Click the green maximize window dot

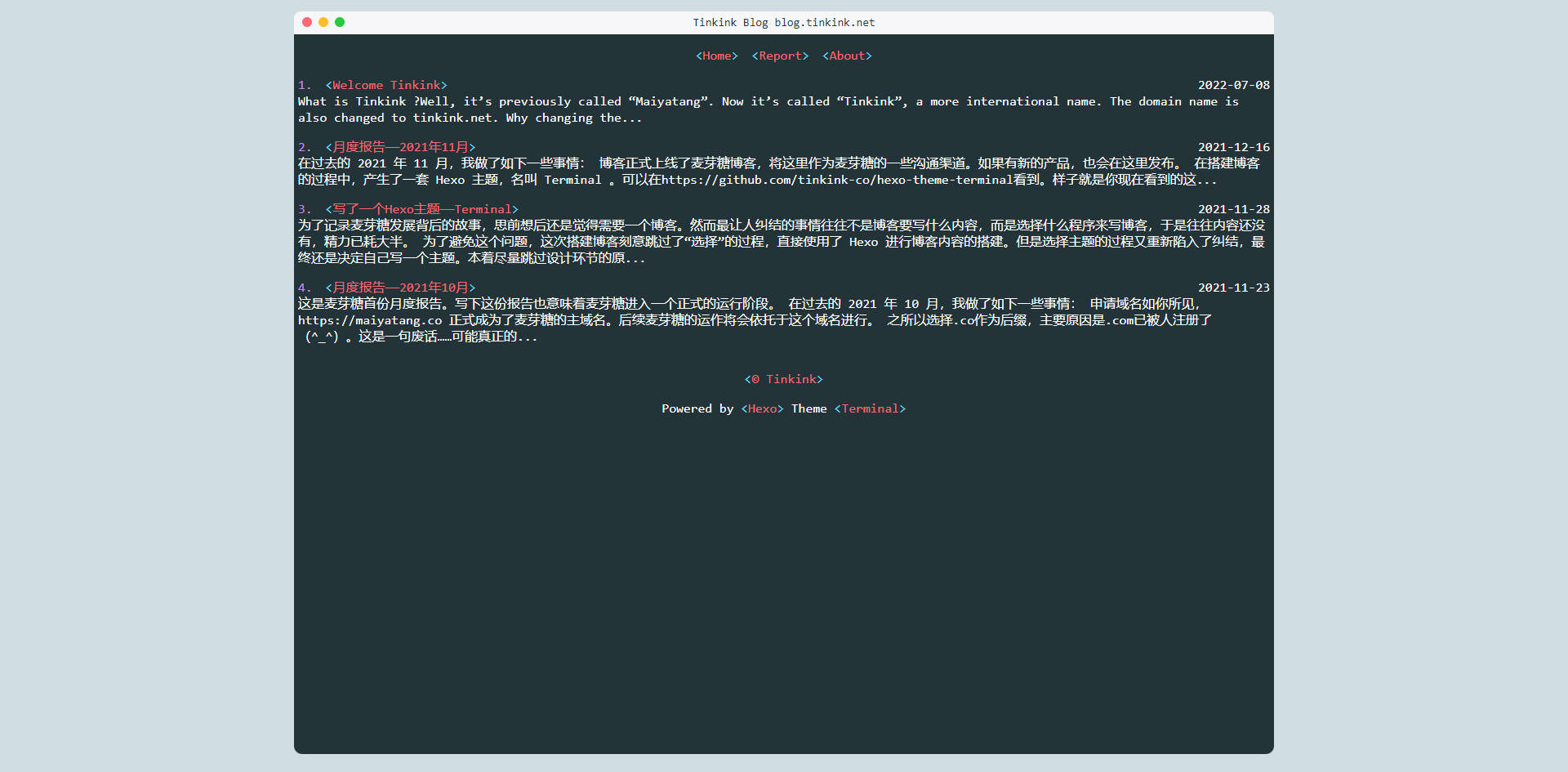coord(340,22)
